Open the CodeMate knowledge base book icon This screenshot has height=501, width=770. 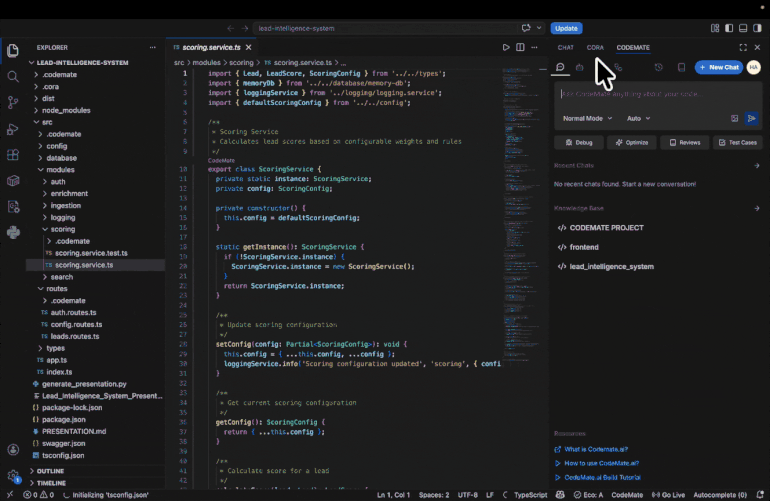click(x=681, y=67)
